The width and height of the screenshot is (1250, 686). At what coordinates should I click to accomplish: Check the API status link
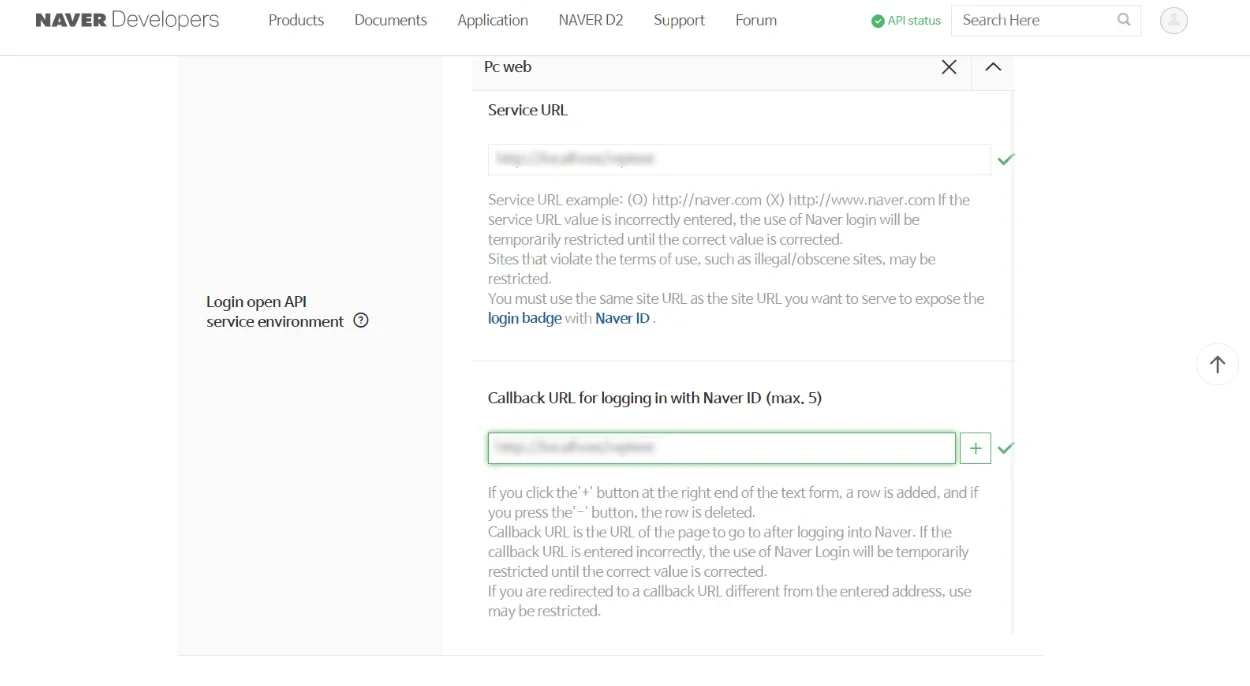(906, 20)
